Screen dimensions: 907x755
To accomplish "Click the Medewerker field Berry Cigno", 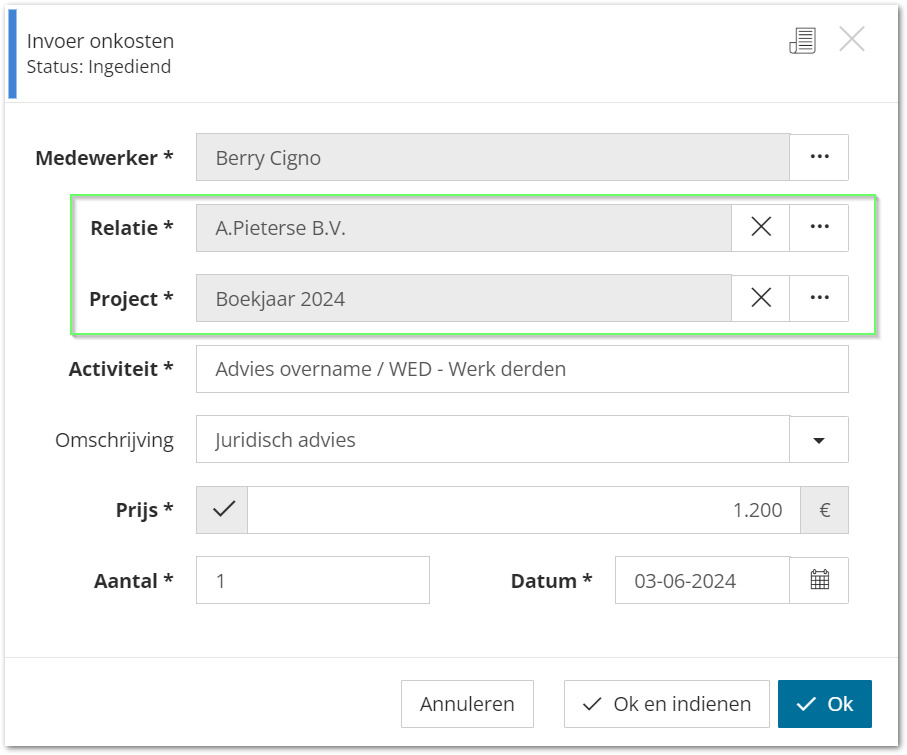I will pos(493,157).
